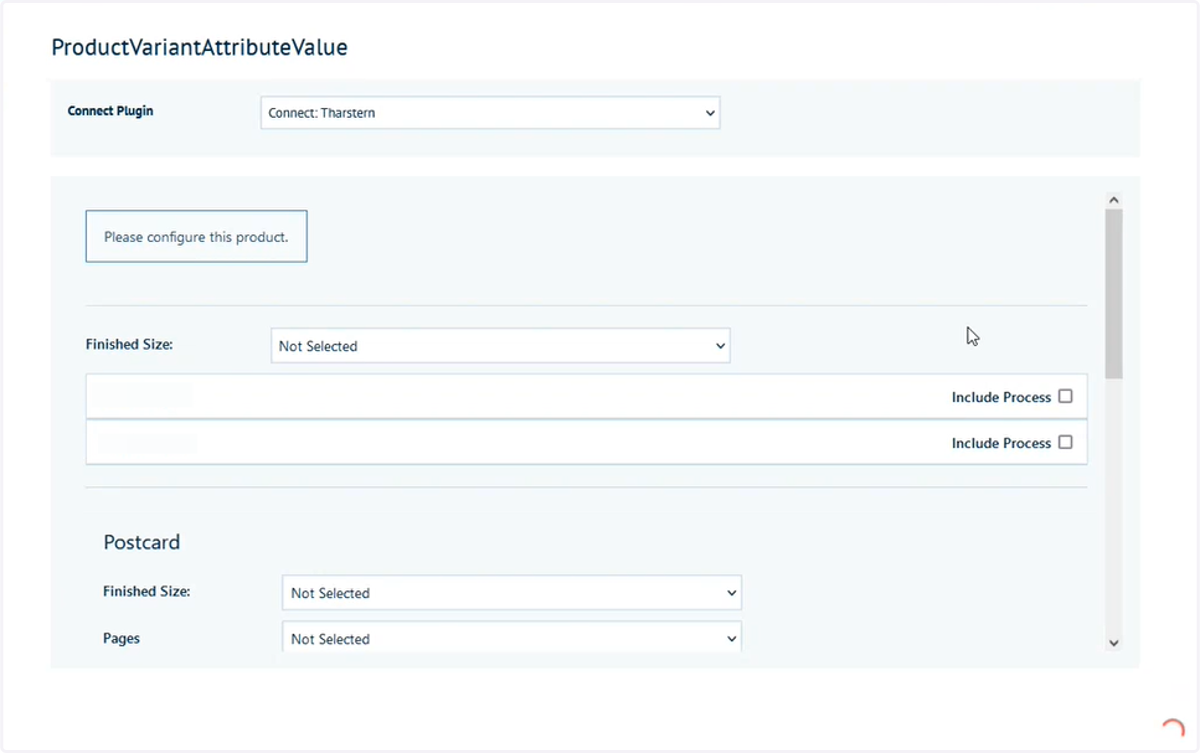1200x753 pixels.
Task: Click the Connect Plugin label
Action: point(110,111)
